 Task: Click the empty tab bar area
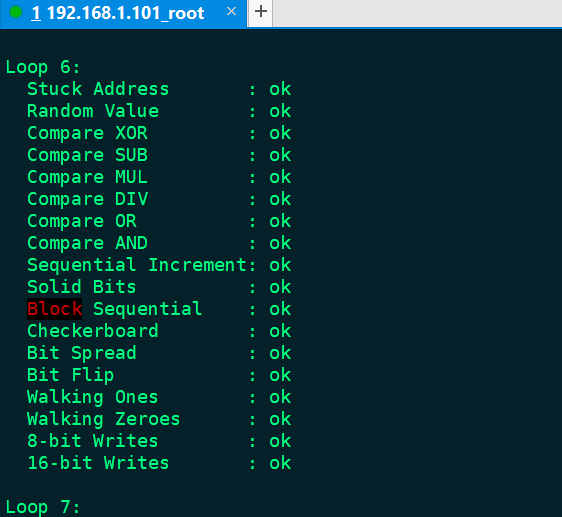[417, 13]
